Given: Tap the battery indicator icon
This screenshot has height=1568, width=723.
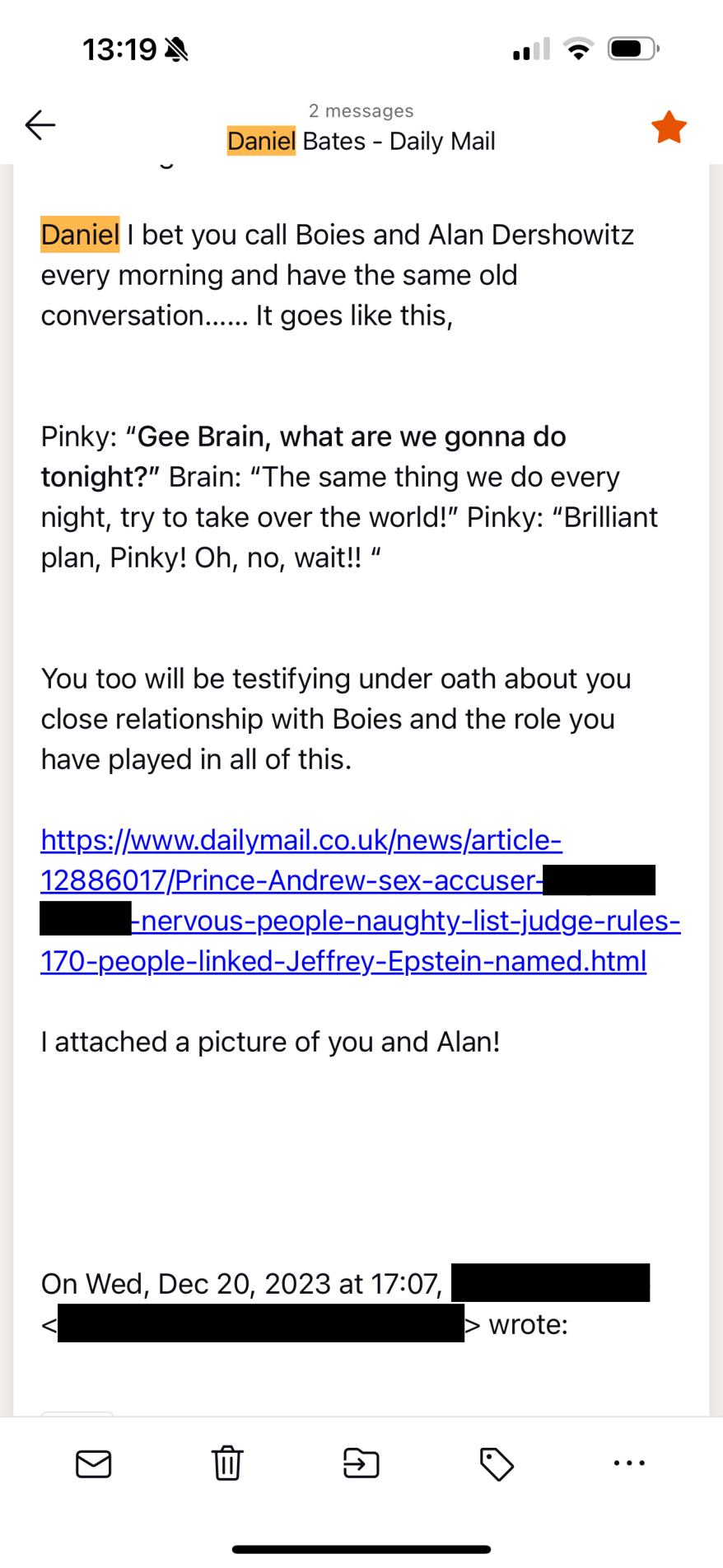Looking at the screenshot, I should (x=632, y=49).
